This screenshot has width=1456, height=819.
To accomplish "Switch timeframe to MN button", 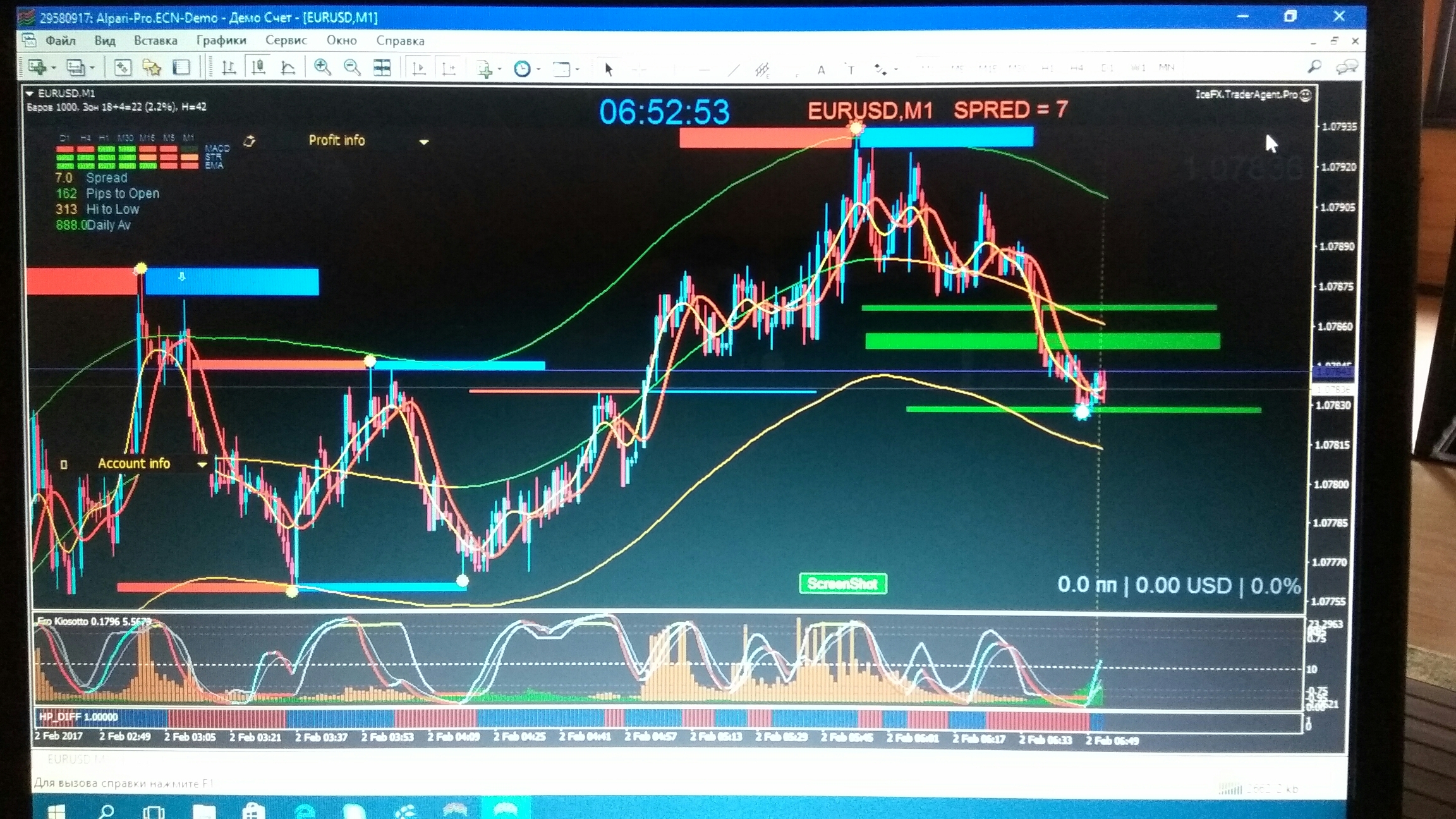I will 1167,68.
